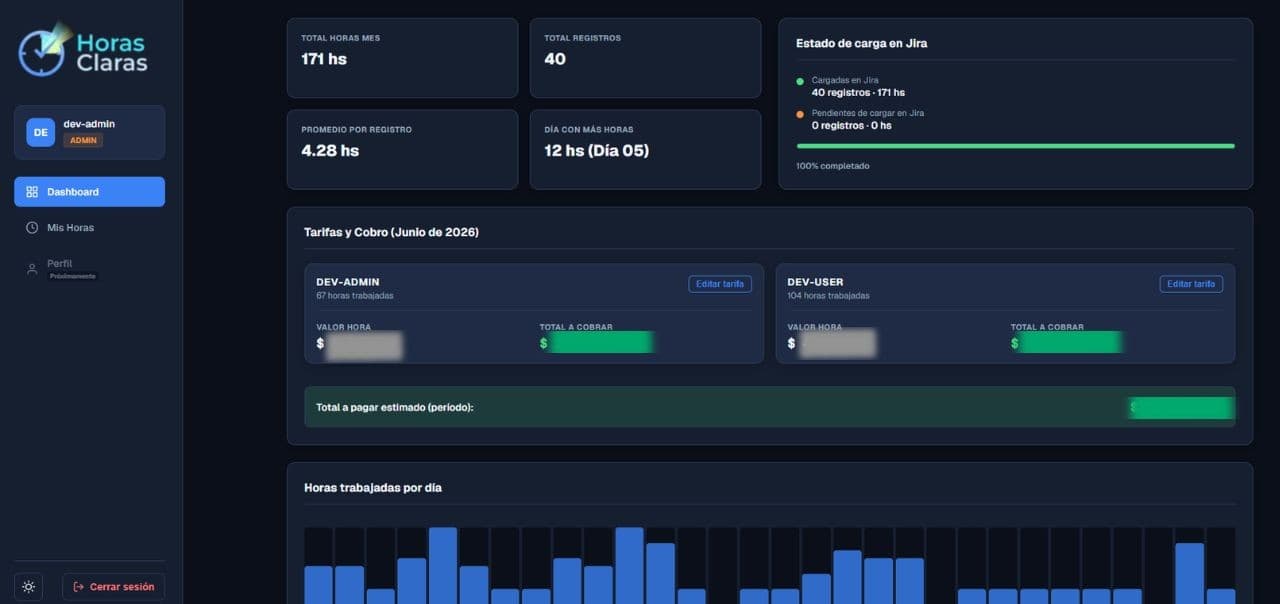Click the '171 hs' value
This screenshot has height=604, width=1280.
point(324,59)
